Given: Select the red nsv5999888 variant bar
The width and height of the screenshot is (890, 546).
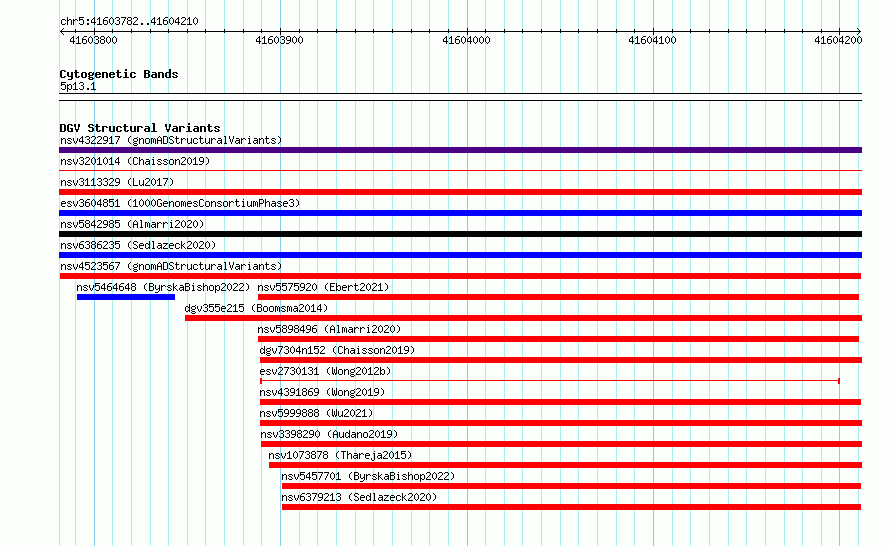Looking at the screenshot, I should (x=561, y=423).
